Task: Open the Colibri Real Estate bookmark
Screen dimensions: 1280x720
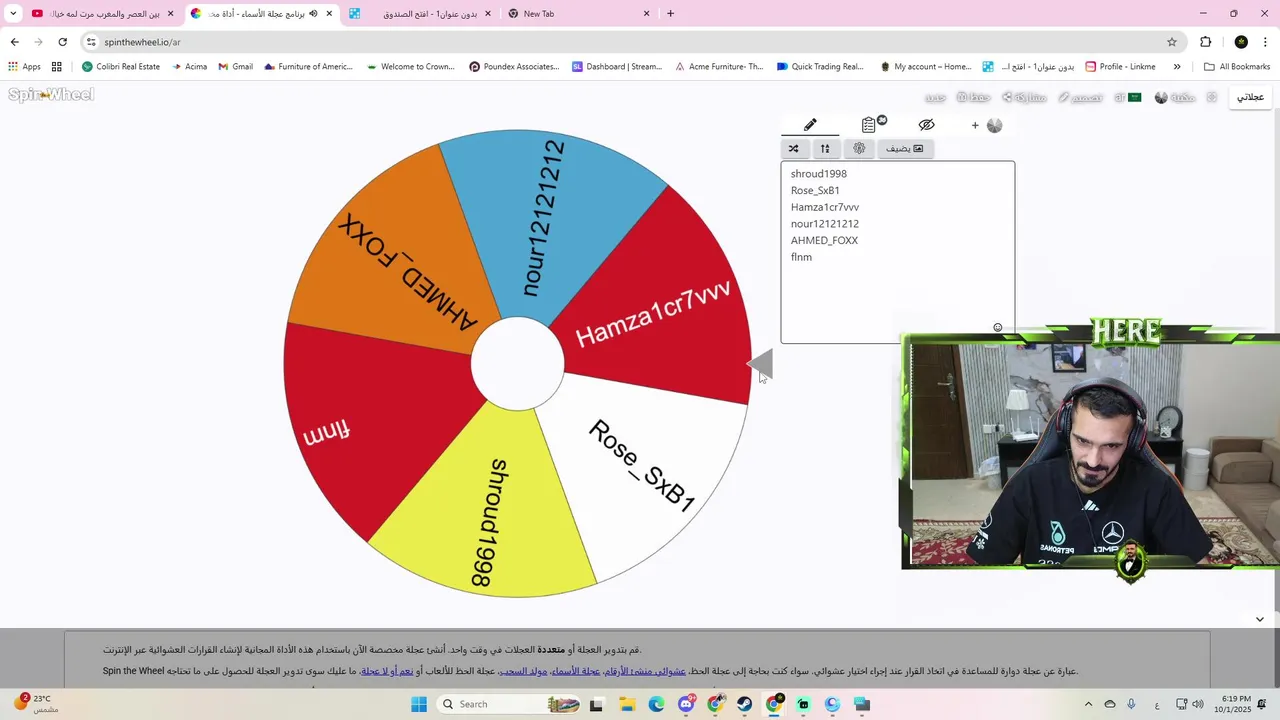Action: 121,67
